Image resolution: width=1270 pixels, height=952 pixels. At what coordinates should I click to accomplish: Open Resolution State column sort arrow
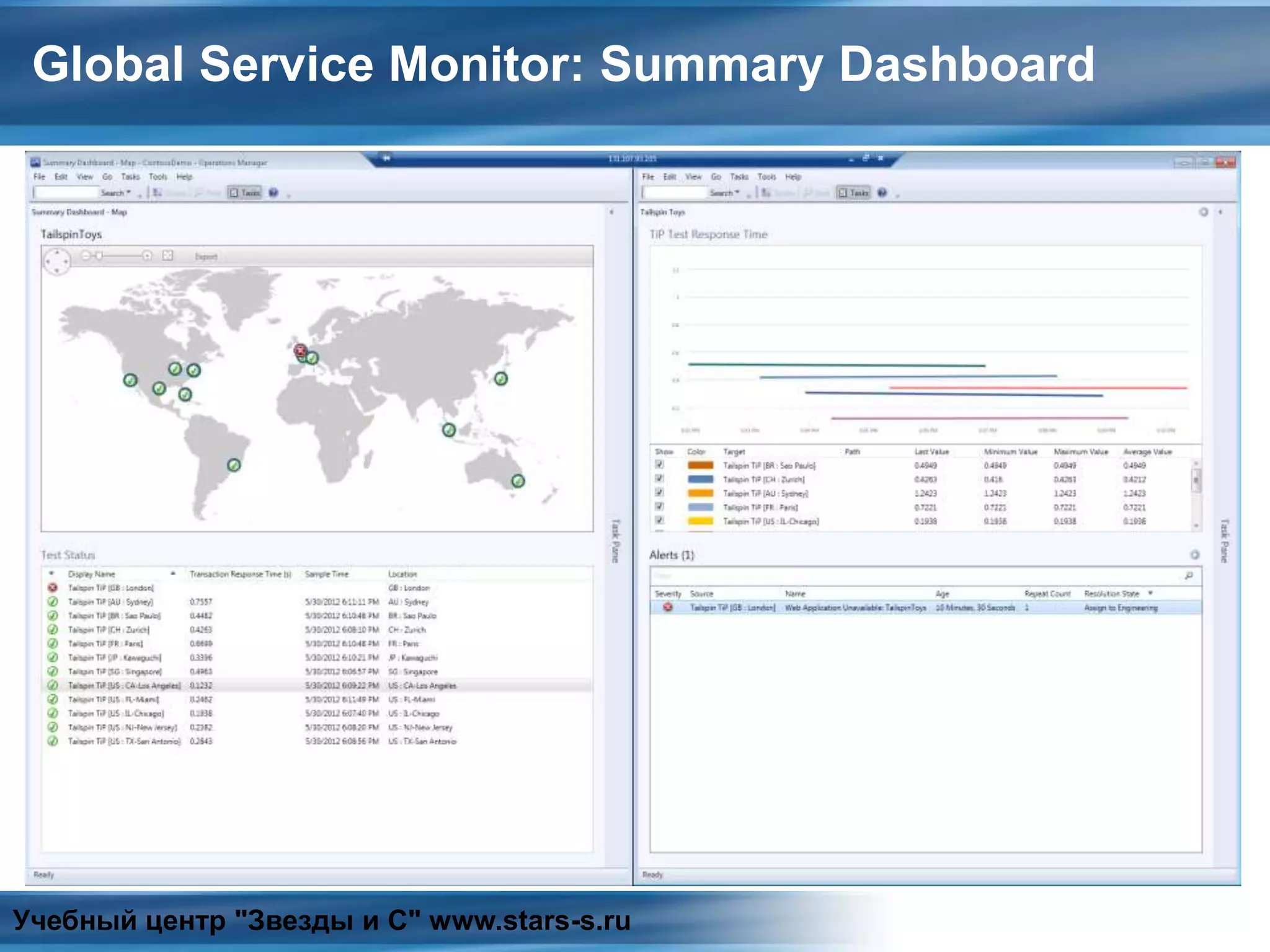click(x=1150, y=593)
